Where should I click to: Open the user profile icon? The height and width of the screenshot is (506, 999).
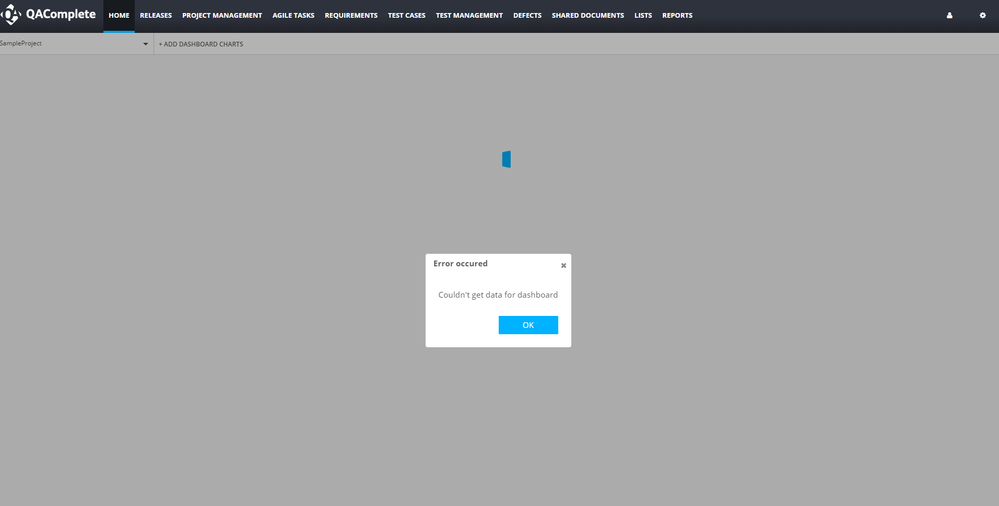(949, 15)
